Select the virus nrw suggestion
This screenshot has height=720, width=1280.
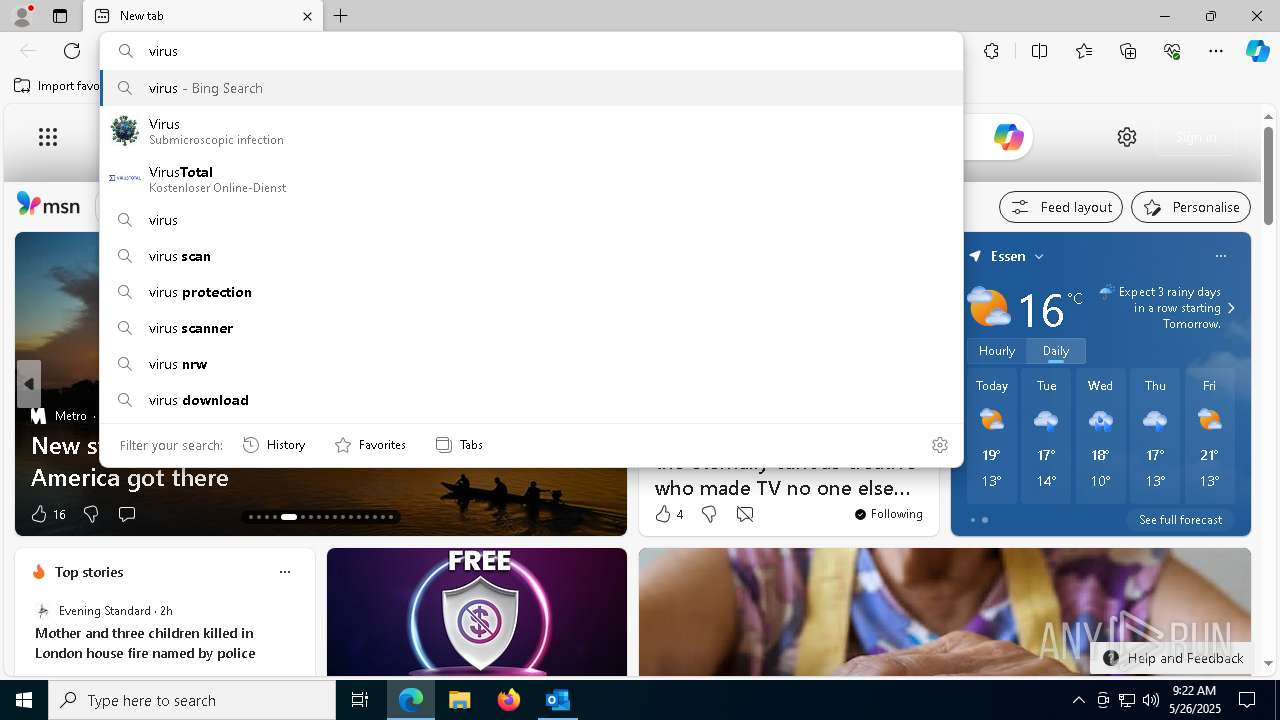click(531, 364)
